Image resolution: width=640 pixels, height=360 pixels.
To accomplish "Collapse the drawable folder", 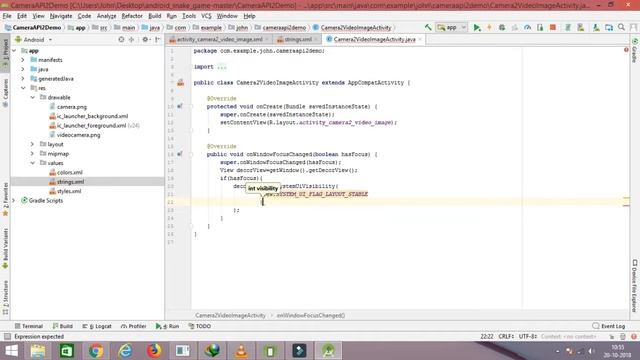I will 32,98.
